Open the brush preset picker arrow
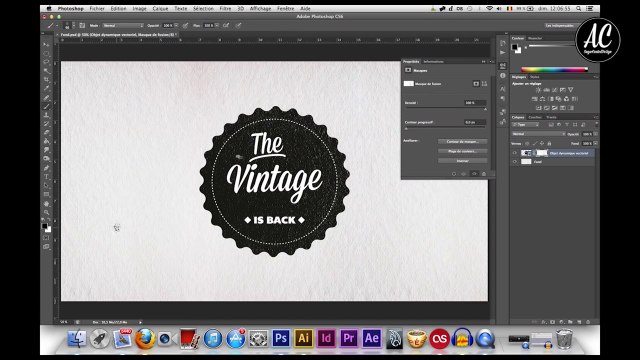This screenshot has height=360, width=640. (73, 25)
